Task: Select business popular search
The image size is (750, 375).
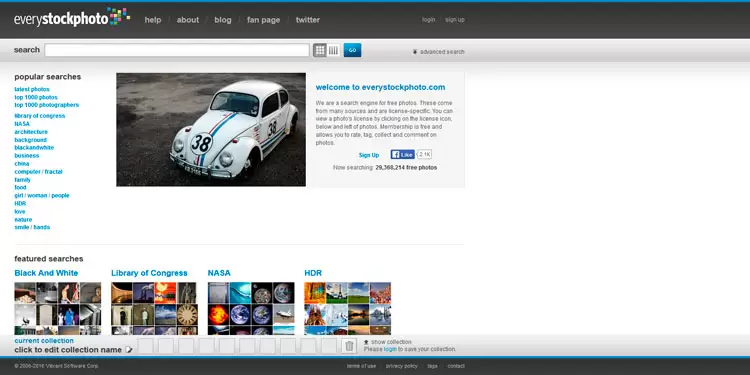Action: coord(27,156)
